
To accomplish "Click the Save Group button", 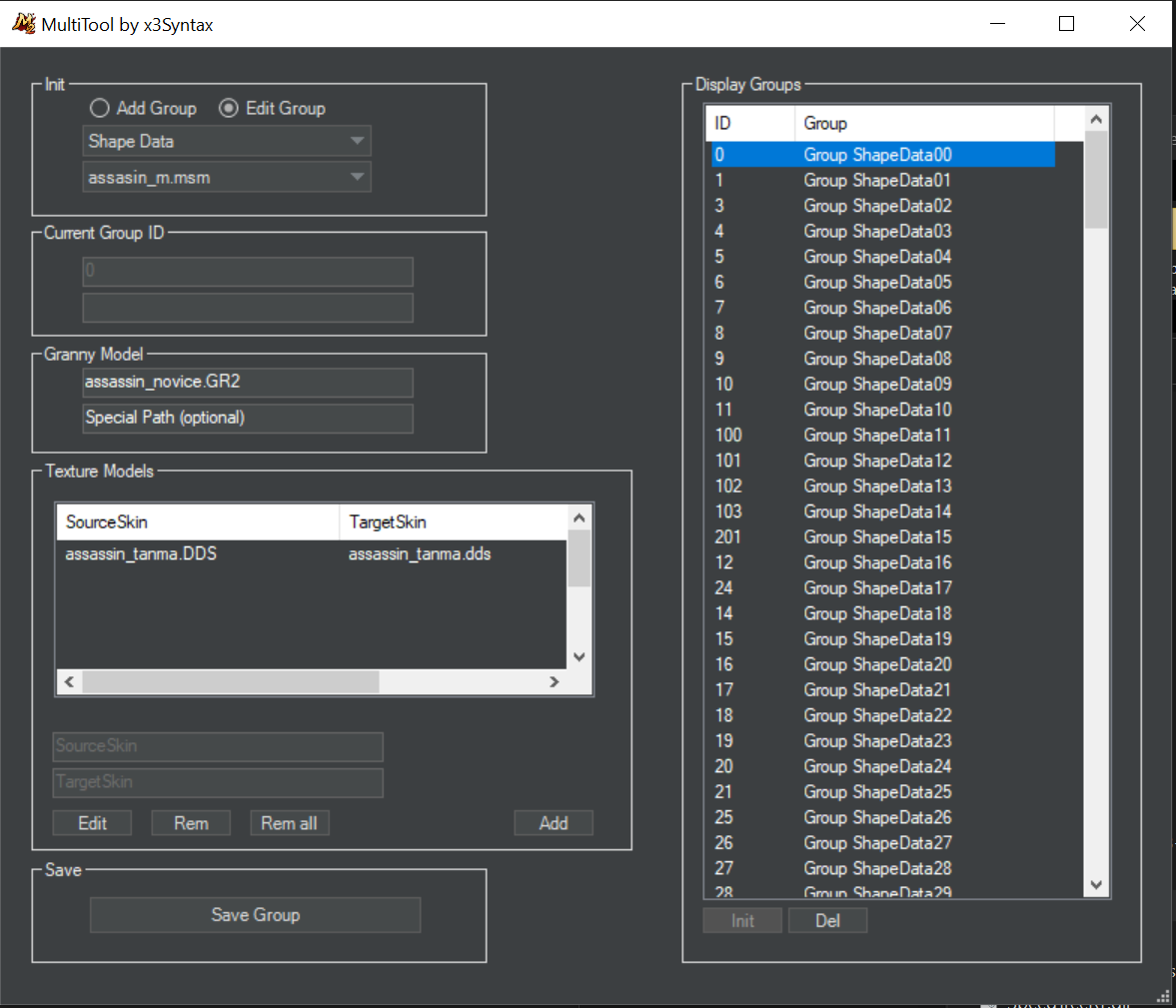I will click(x=255, y=915).
